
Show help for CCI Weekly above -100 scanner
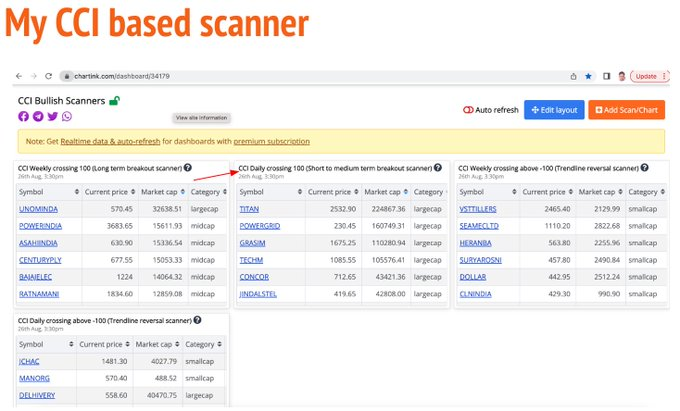pos(644,167)
